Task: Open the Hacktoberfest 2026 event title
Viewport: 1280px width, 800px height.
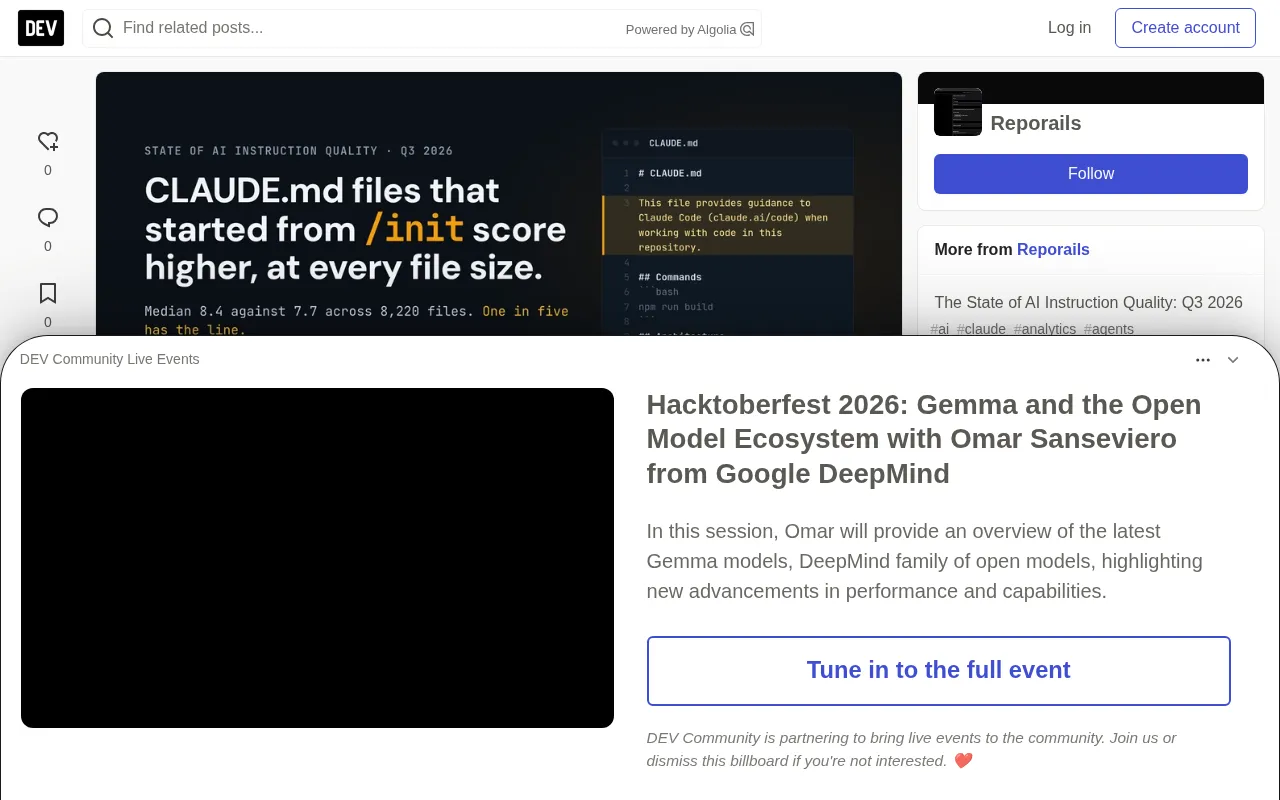Action: point(924,439)
